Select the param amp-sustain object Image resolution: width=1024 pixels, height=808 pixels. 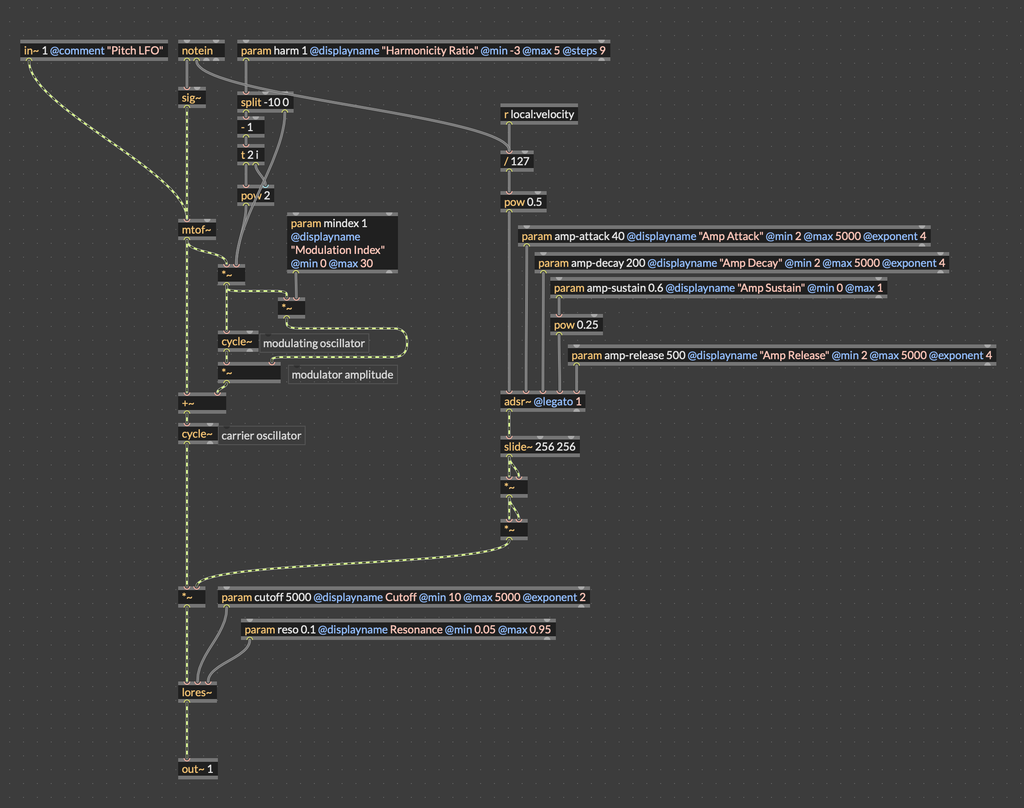pyautogui.click(x=718, y=288)
